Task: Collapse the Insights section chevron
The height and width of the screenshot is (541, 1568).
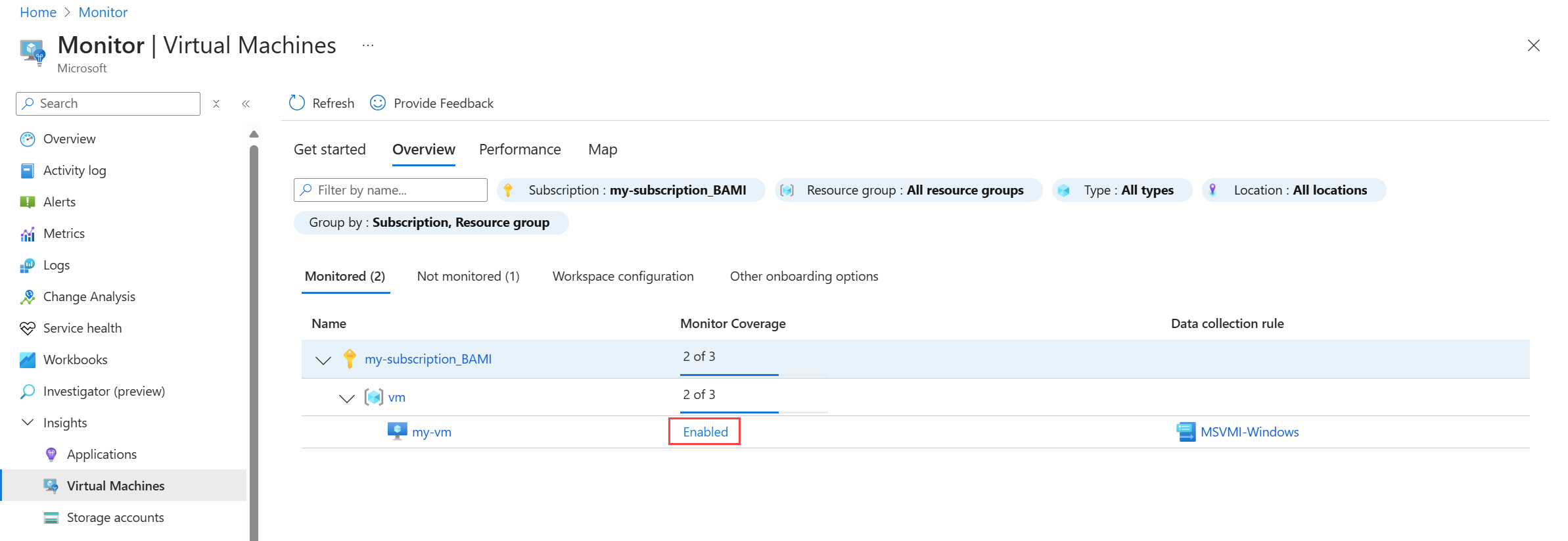Action: click(x=28, y=422)
